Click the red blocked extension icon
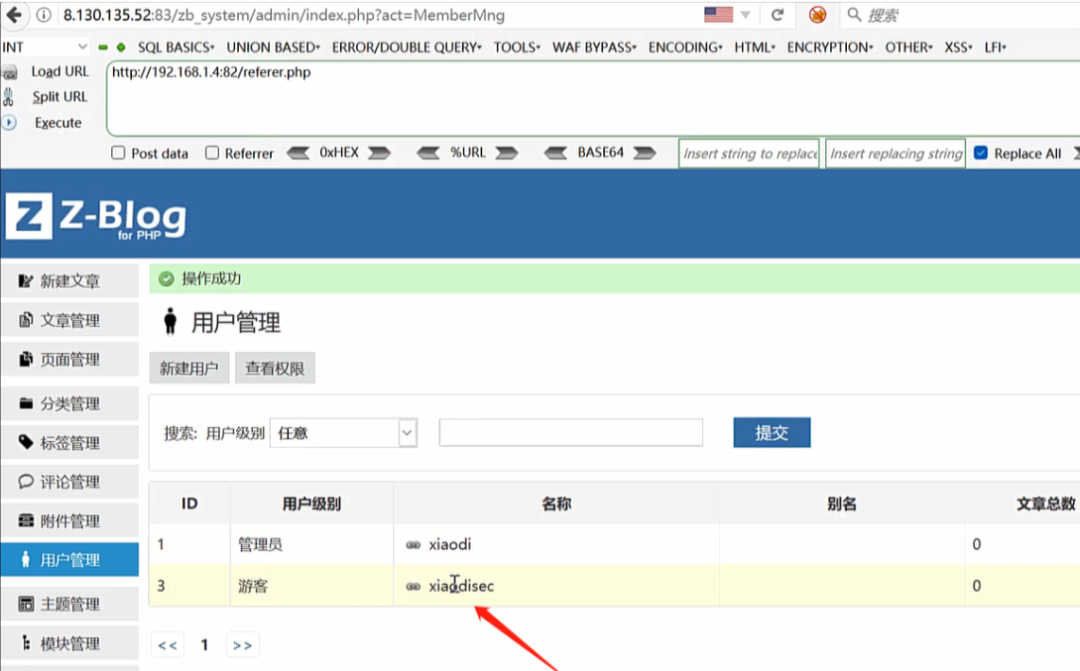The image size is (1080, 671). point(818,14)
